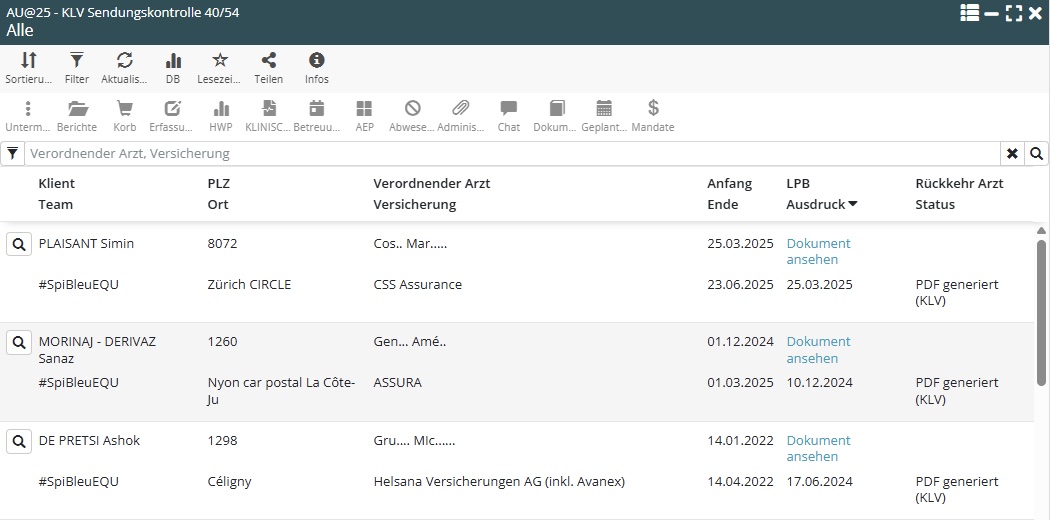This screenshot has width=1050, height=520.
Task: Open Dokument ansehen link for DE PRETSI Ashok
Action: 818,448
